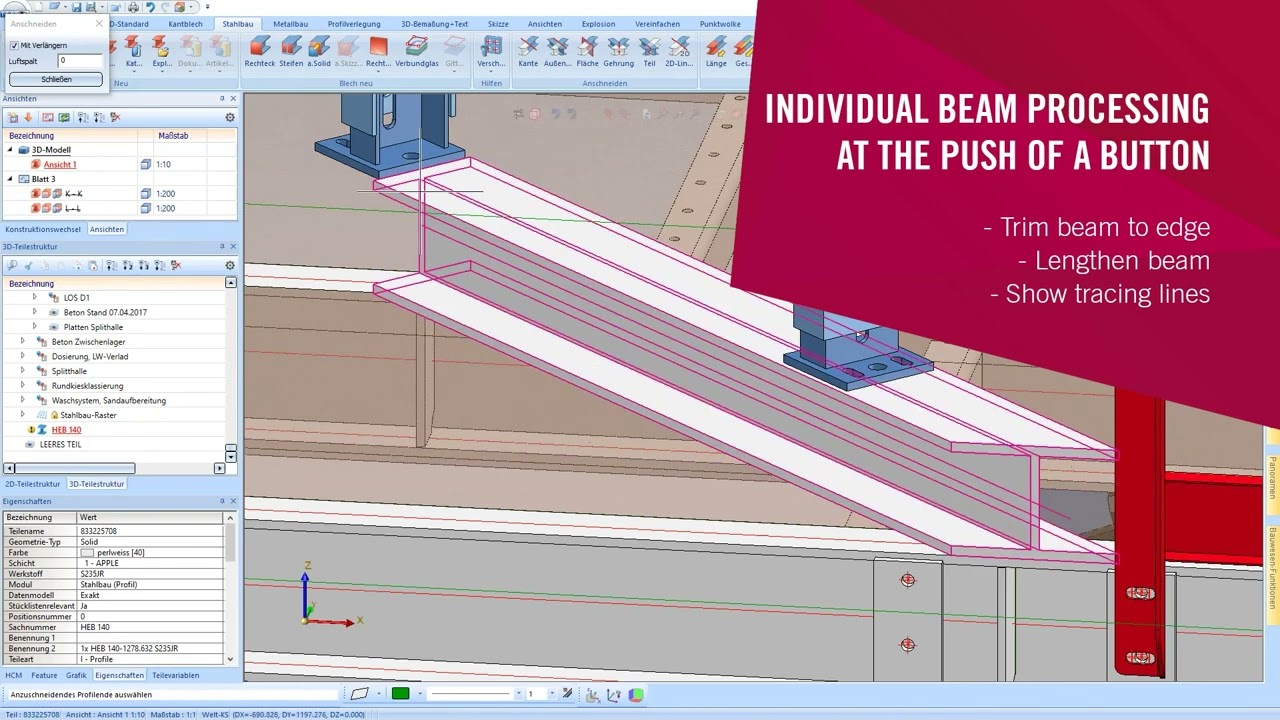Expand the Stahlbau-Raster node
The width and height of the screenshot is (1280, 720).
22,414
